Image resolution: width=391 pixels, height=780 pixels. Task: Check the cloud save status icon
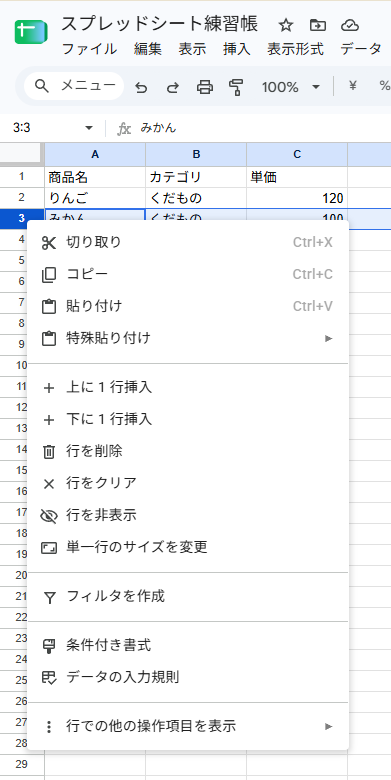tap(350, 25)
